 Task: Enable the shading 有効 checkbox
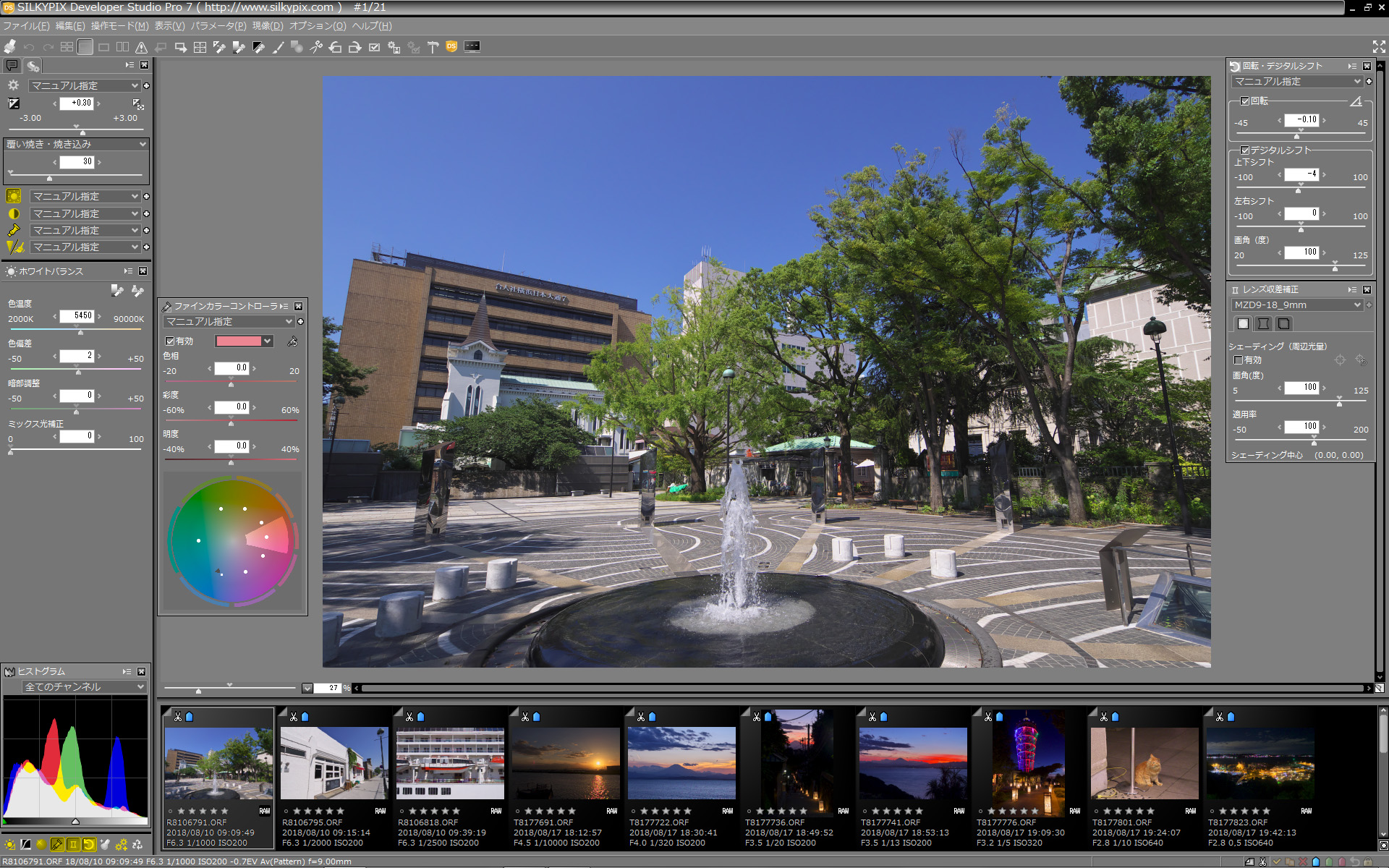coord(1238,359)
